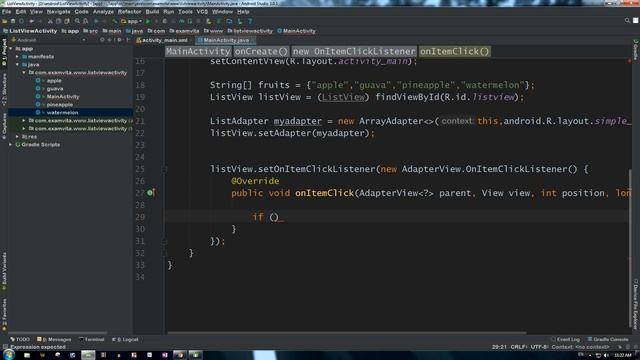
Task: Open the Build menu
Action: (152, 12)
